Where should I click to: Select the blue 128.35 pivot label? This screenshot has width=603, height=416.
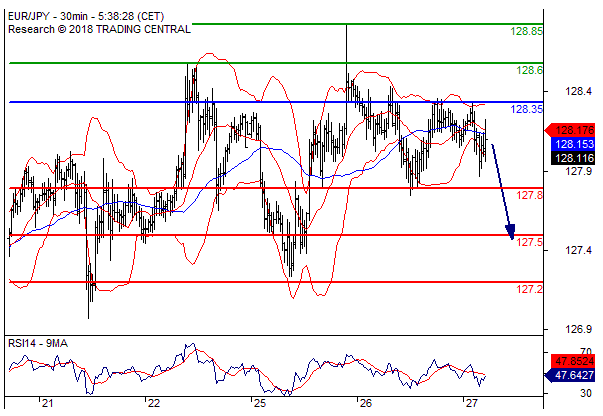pyautogui.click(x=527, y=109)
